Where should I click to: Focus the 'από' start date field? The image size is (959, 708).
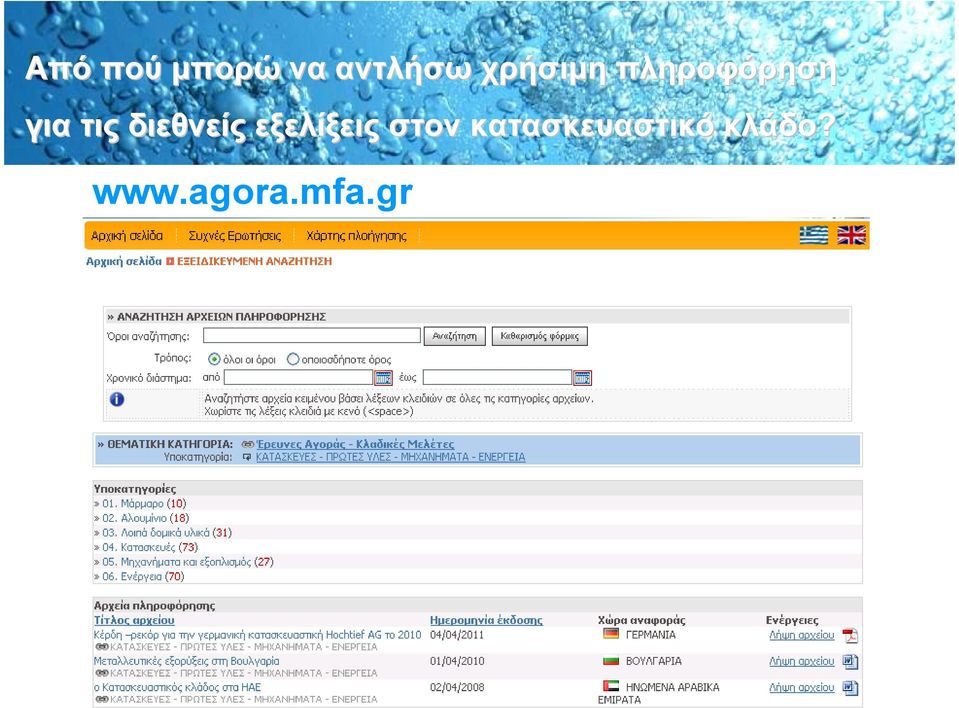click(298, 377)
